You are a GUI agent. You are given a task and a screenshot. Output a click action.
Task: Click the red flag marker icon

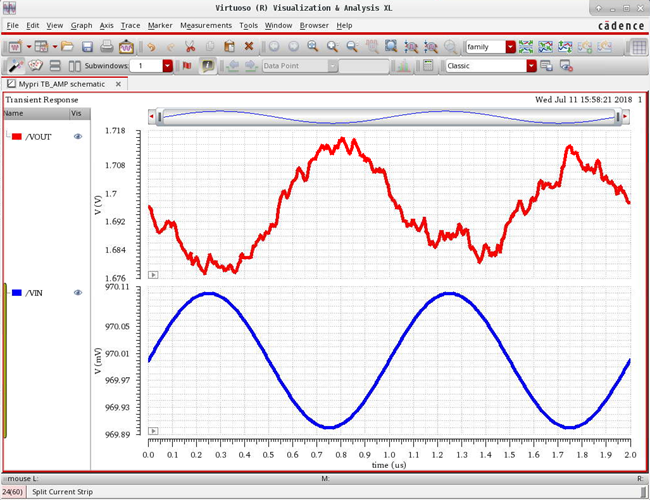pyautogui.click(x=187, y=66)
